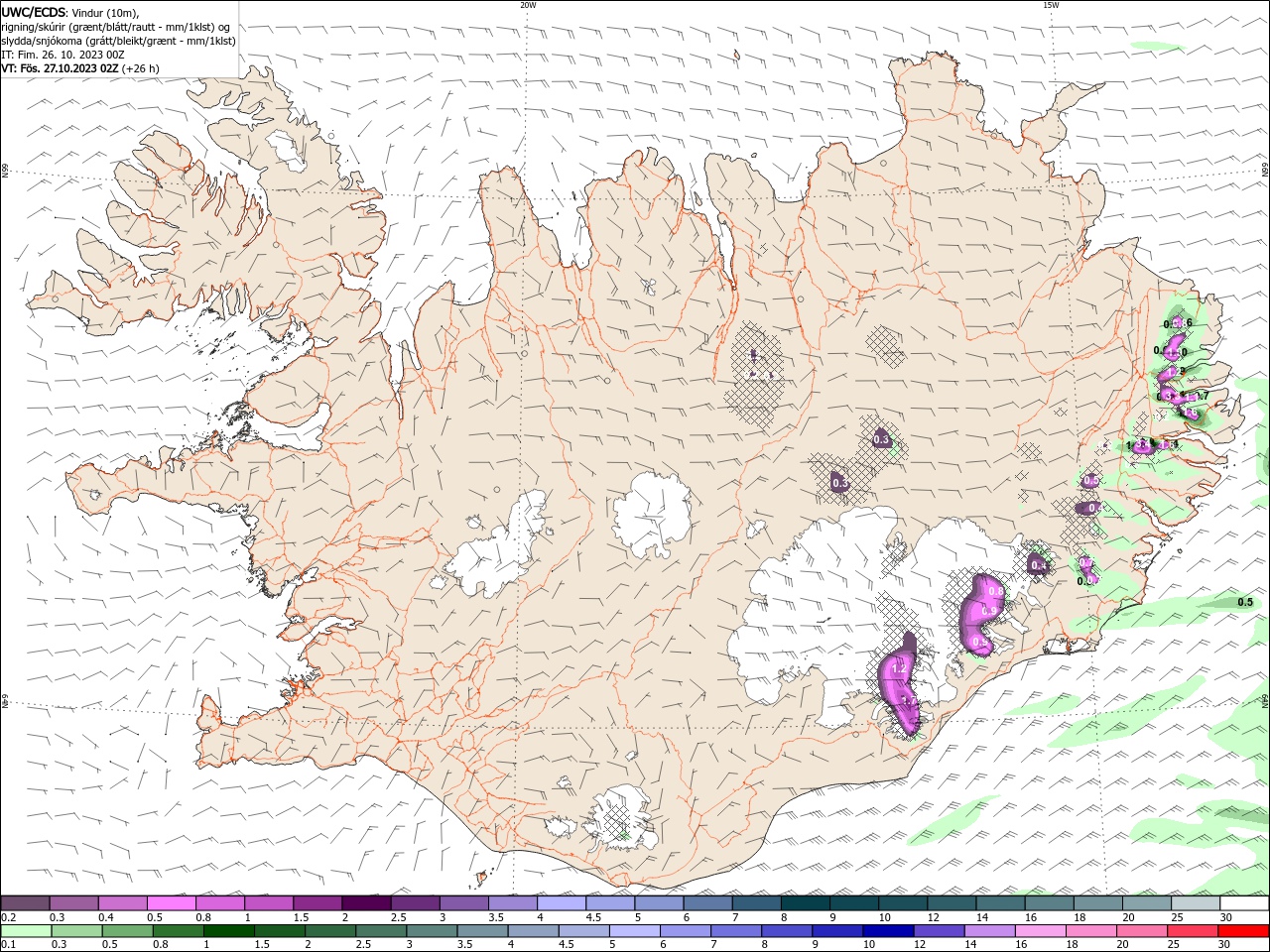Pick the deep blue 10 swatch in the lower legend

886,931
